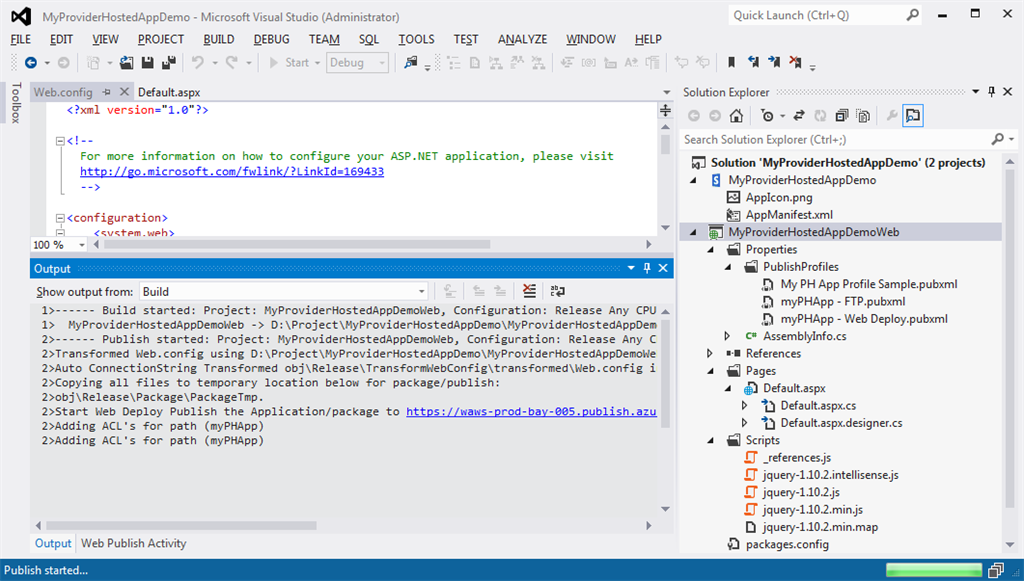1024x581 pixels.
Task: Toggle Preview Selected Items in Solution Explorer
Action: [912, 116]
